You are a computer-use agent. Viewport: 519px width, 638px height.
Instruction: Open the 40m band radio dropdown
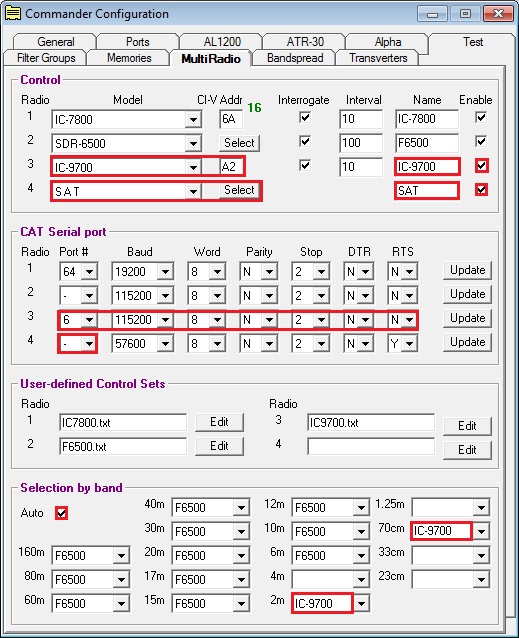pyautogui.click(x=242, y=507)
